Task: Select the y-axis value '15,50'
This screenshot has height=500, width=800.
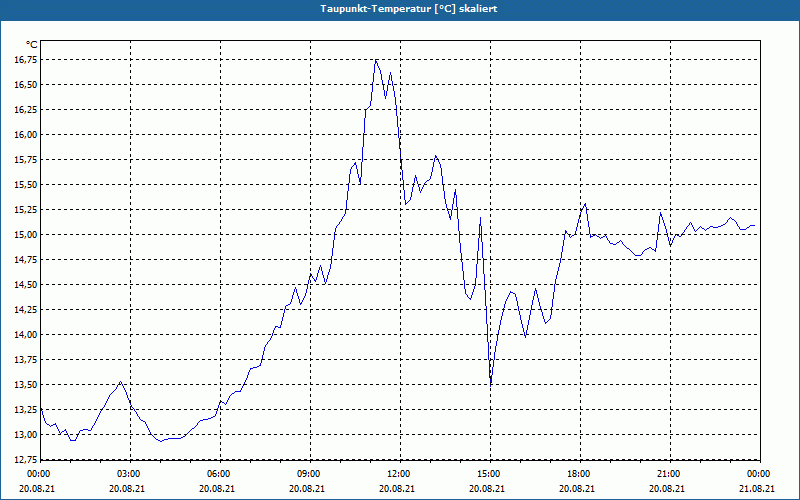Action: click(26, 185)
